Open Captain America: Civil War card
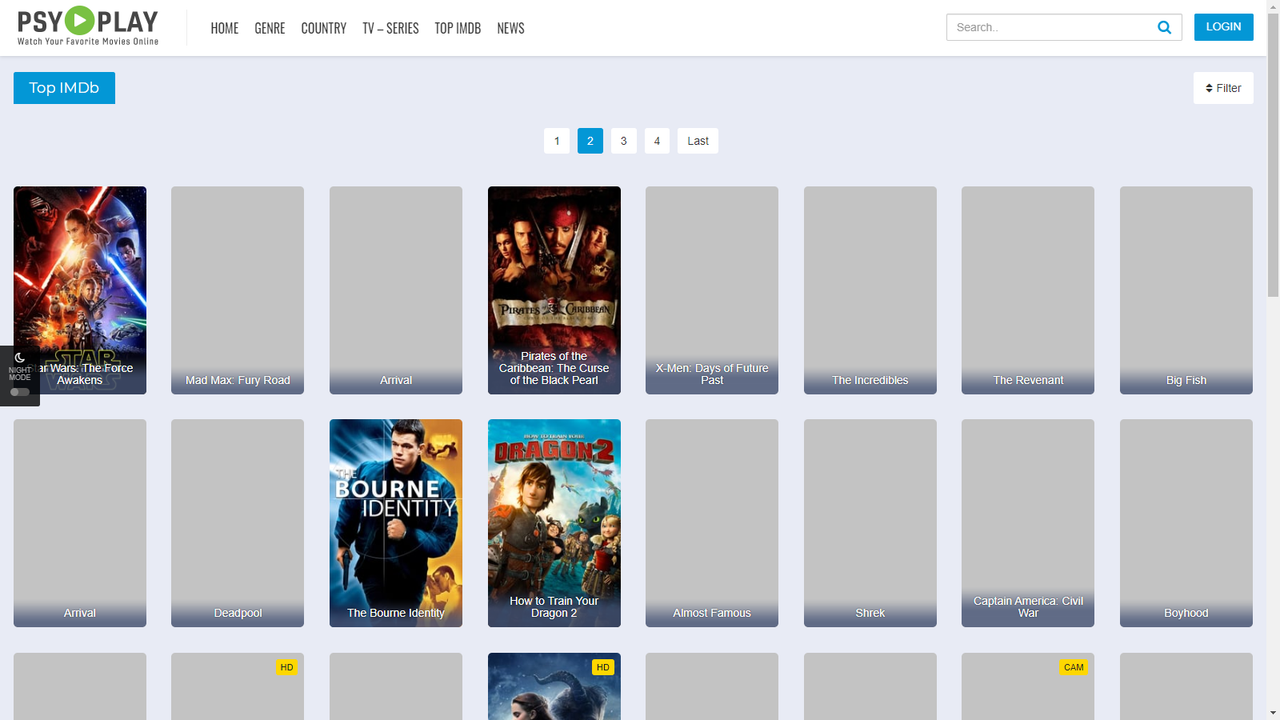The width and height of the screenshot is (1280, 720). [1028, 523]
